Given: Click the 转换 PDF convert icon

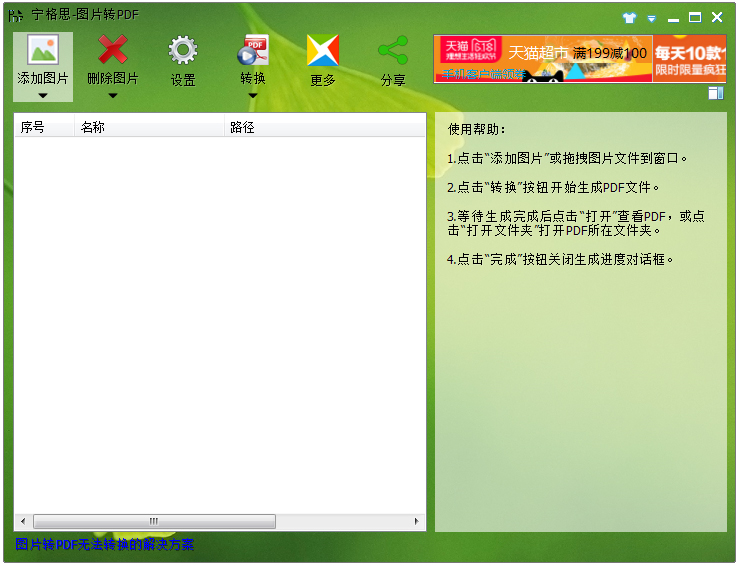Looking at the screenshot, I should click(x=253, y=49).
